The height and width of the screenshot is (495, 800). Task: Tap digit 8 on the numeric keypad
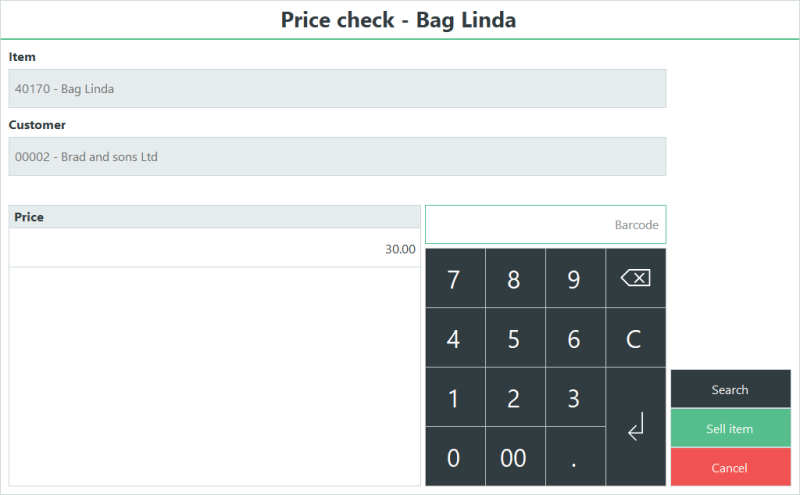point(515,278)
